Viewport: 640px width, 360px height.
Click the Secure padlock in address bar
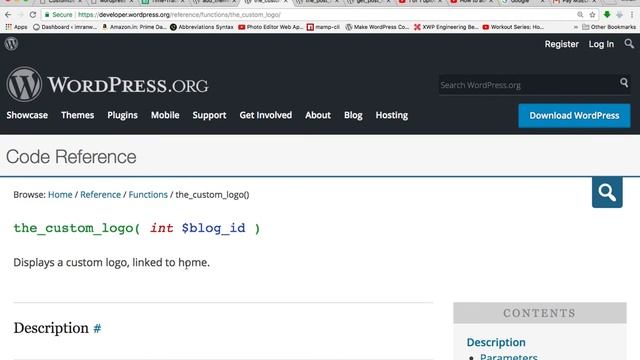47,15
